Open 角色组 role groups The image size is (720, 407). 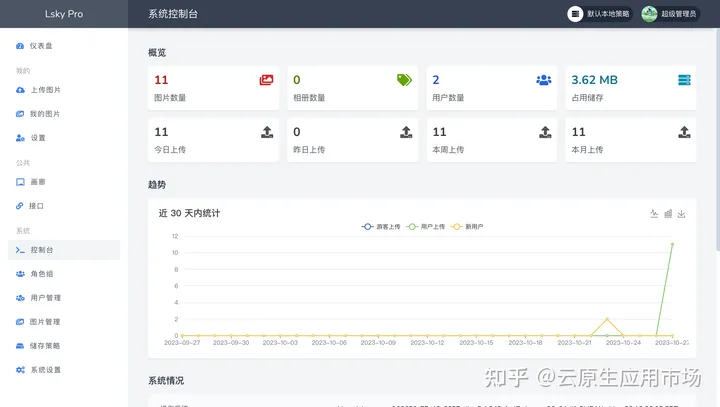tap(64, 274)
